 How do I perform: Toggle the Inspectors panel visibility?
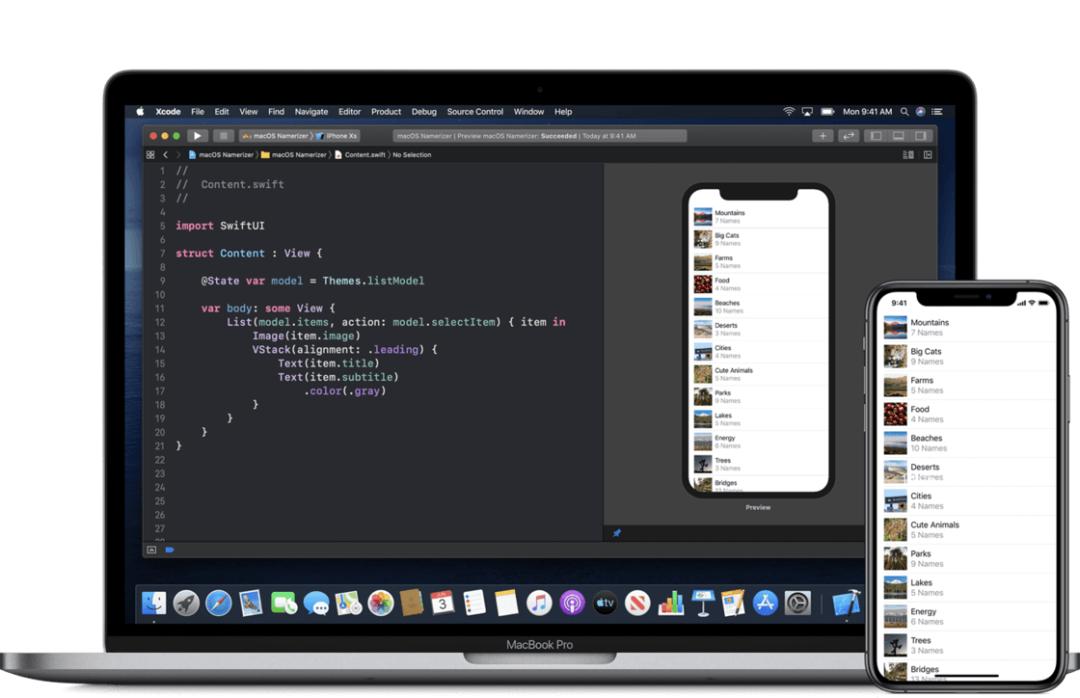(921, 136)
